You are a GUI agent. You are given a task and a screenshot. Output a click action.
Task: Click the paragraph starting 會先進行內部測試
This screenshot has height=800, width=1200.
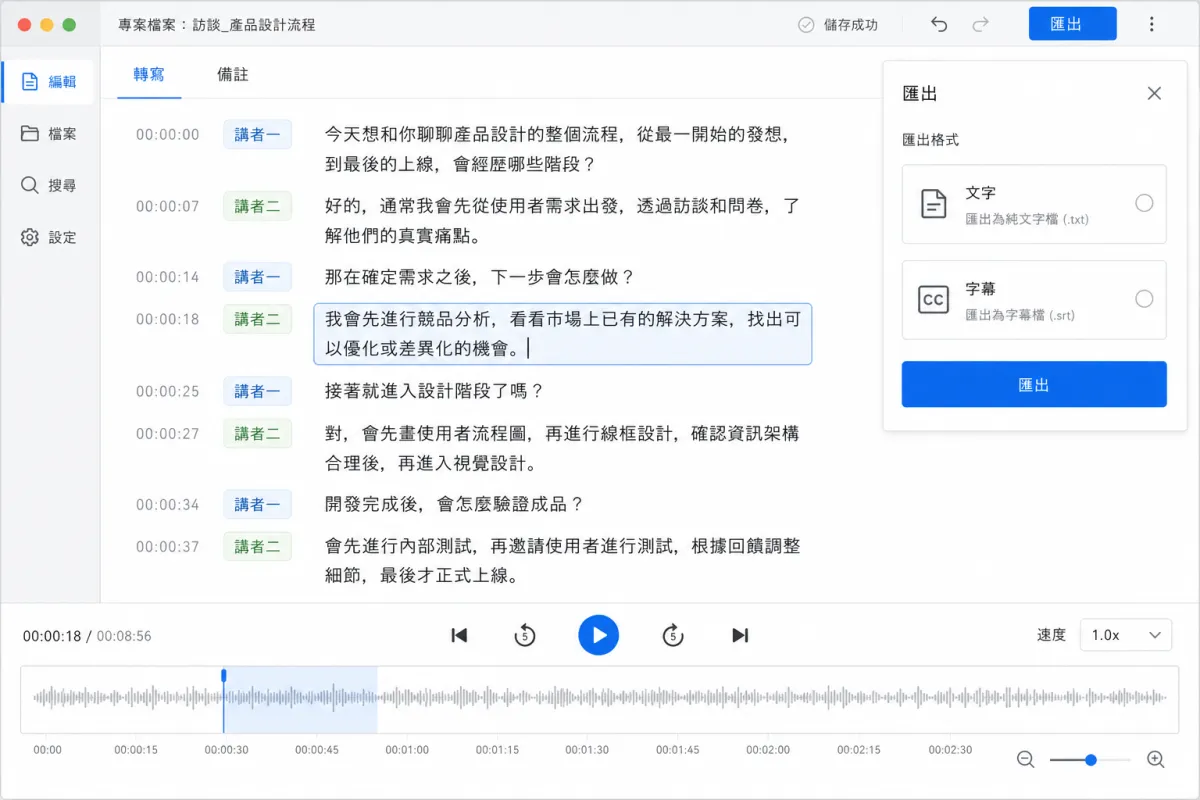coord(562,561)
